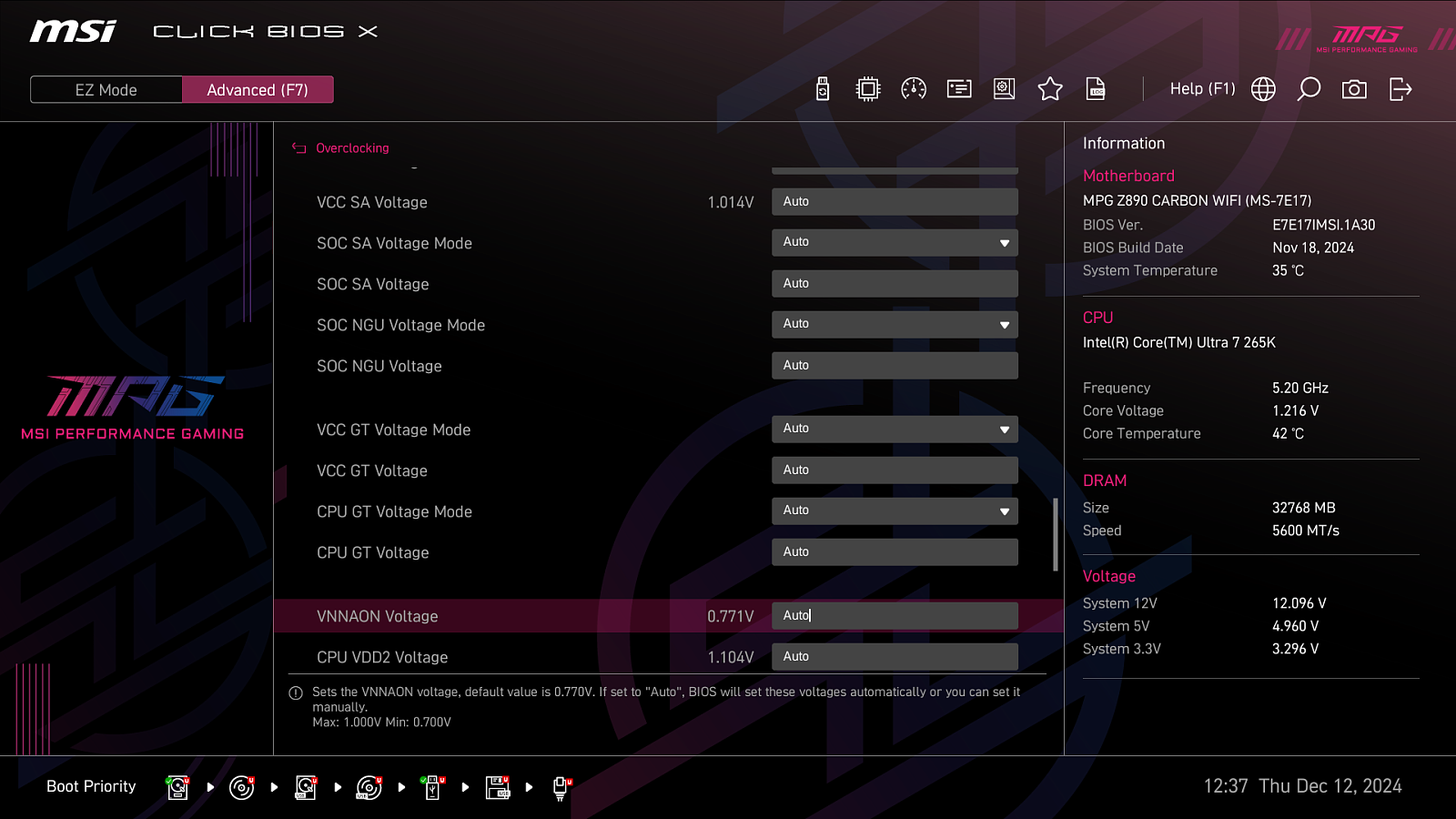Viewport: 1456px width, 819px height.
Task: Click Help (F1)
Action: [1202, 89]
